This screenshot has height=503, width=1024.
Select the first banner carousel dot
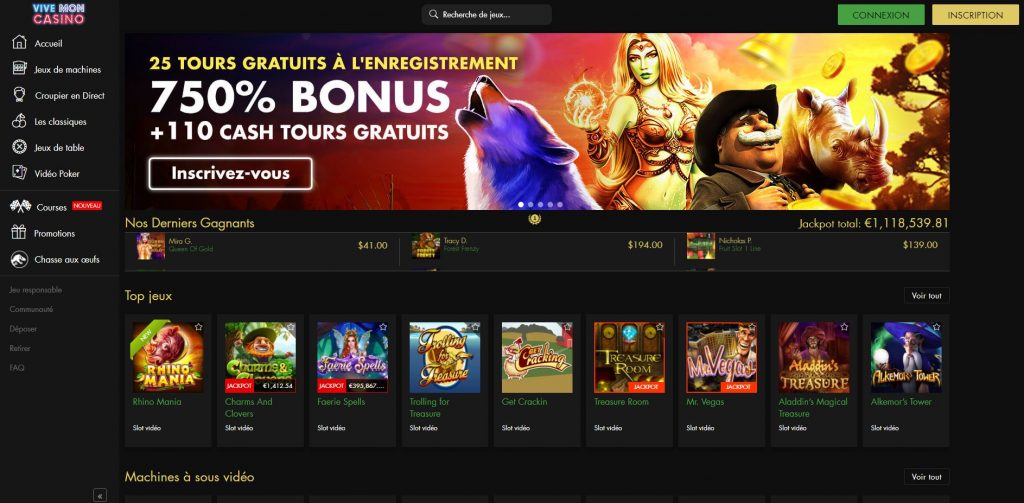[521, 204]
